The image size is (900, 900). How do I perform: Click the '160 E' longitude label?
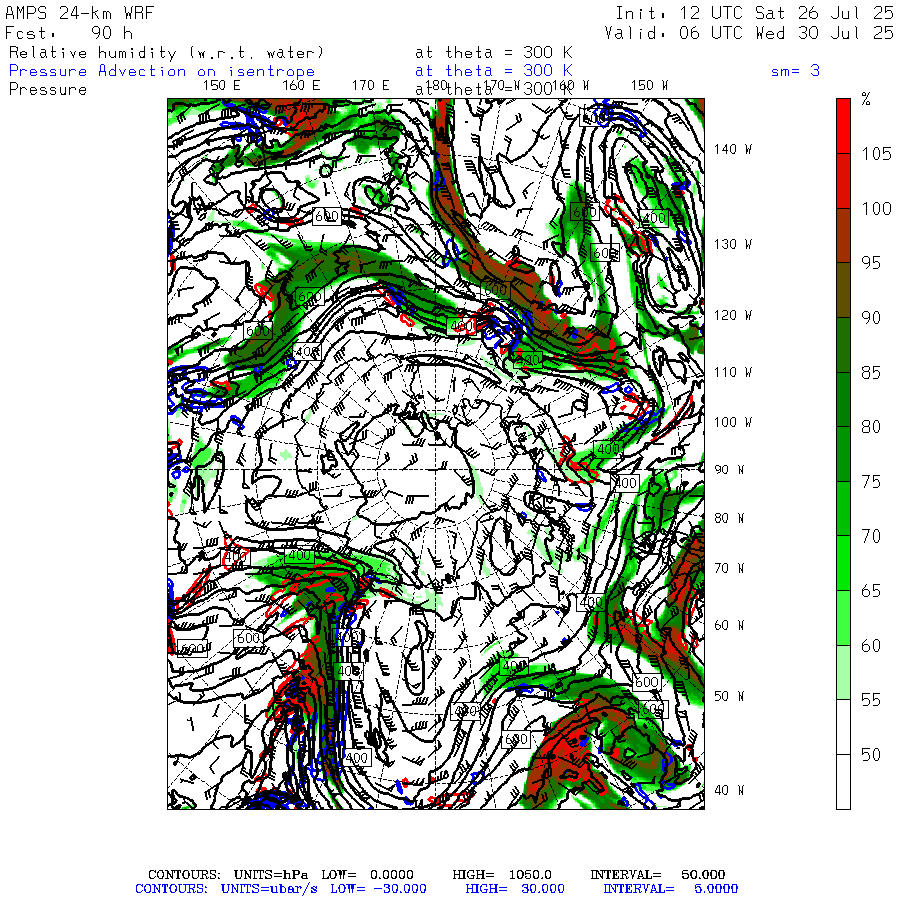(301, 86)
